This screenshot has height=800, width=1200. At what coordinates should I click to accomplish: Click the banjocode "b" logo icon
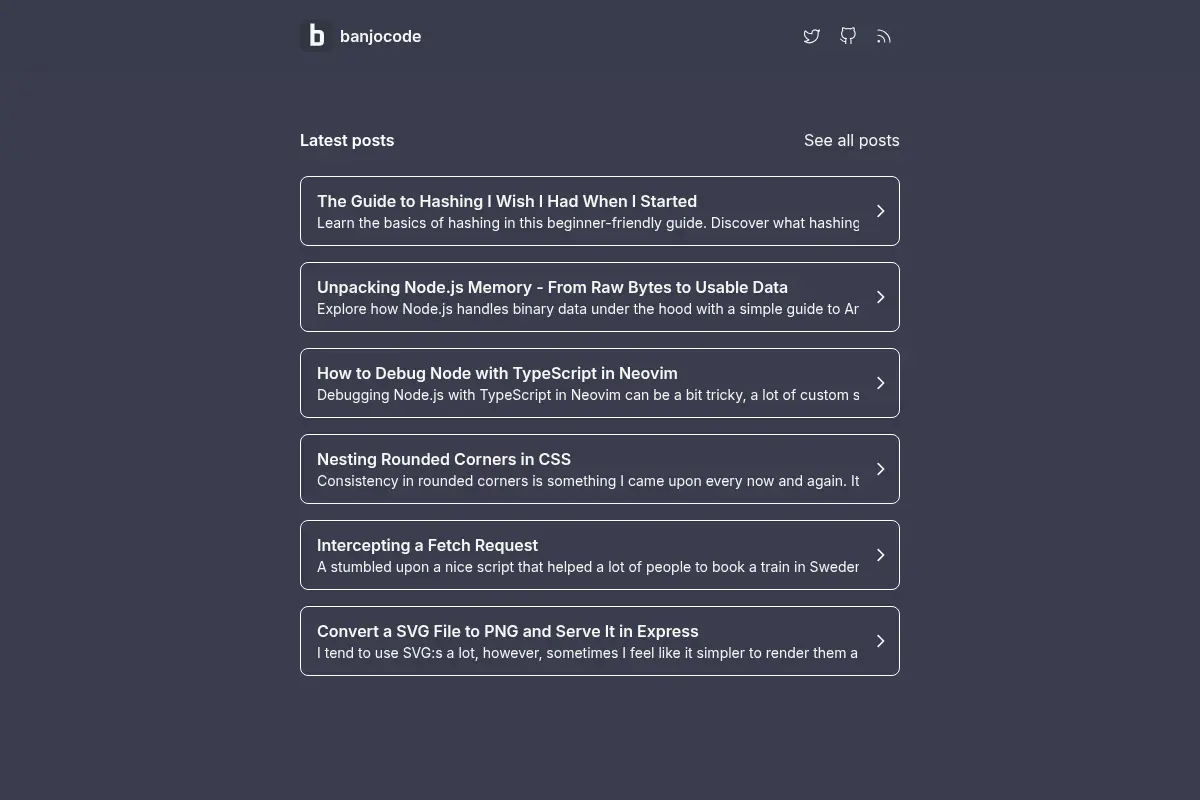[x=316, y=36]
